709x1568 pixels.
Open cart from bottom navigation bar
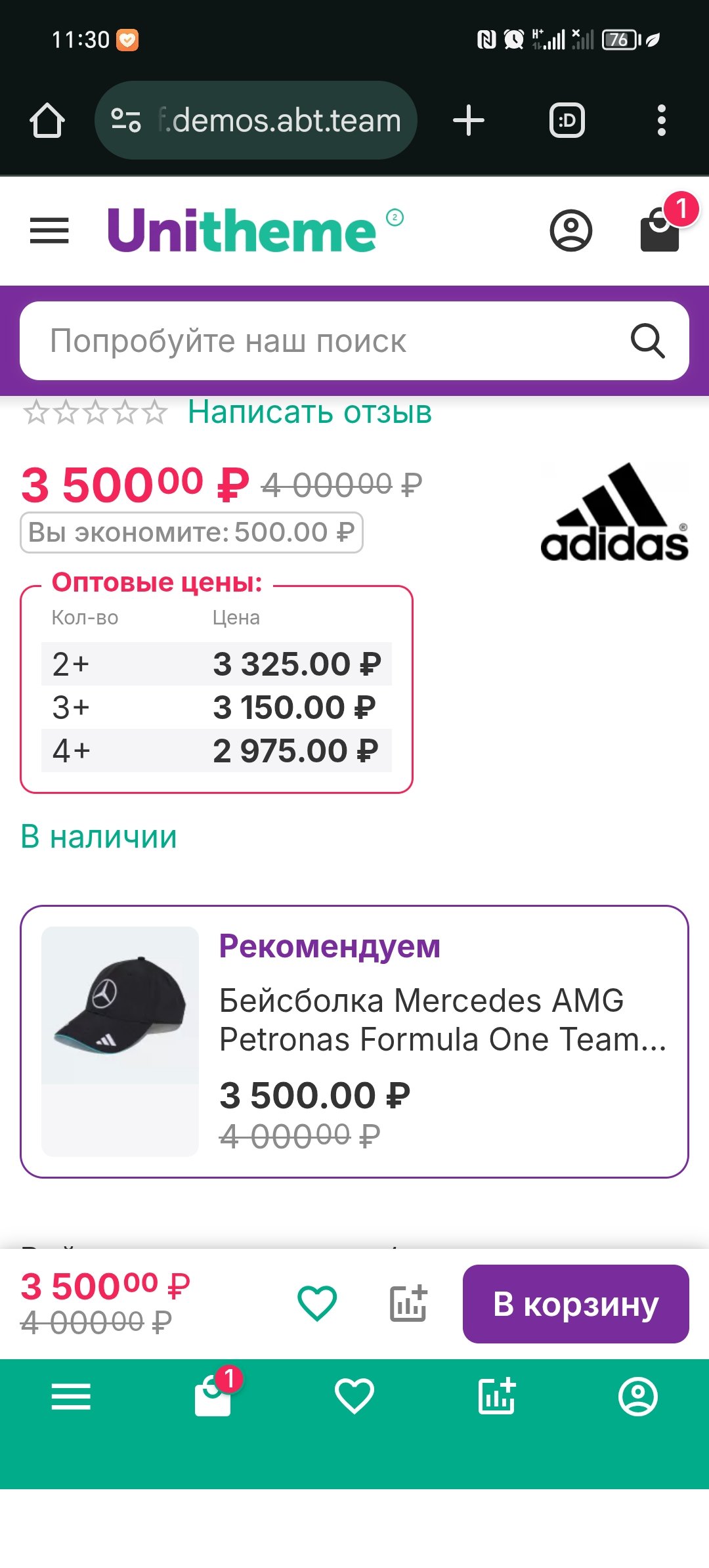213,1395
